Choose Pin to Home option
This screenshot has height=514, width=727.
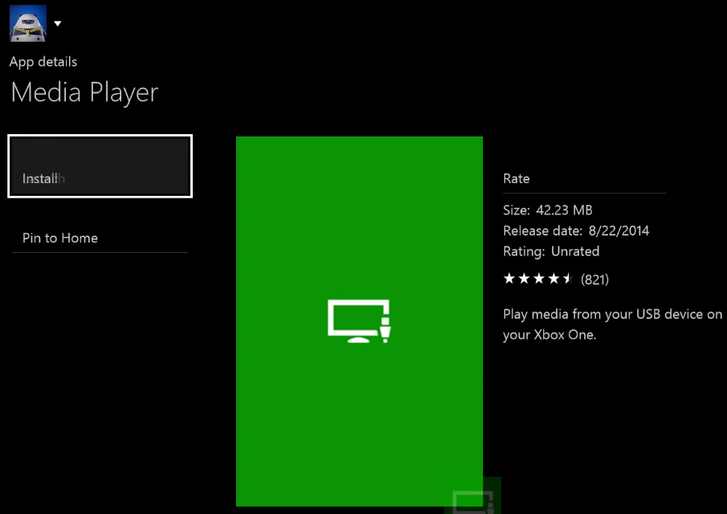point(60,238)
